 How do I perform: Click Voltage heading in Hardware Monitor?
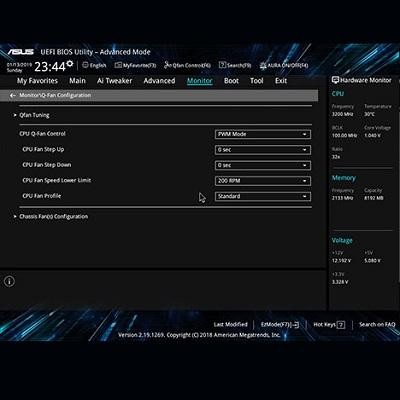(x=342, y=240)
